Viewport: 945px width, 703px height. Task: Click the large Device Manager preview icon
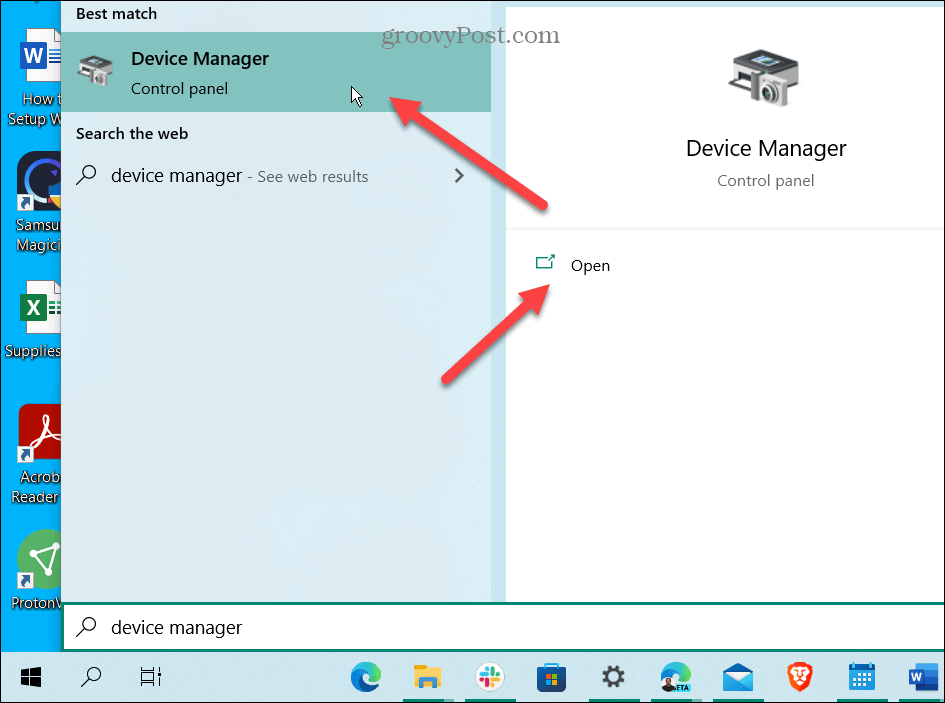(764, 78)
